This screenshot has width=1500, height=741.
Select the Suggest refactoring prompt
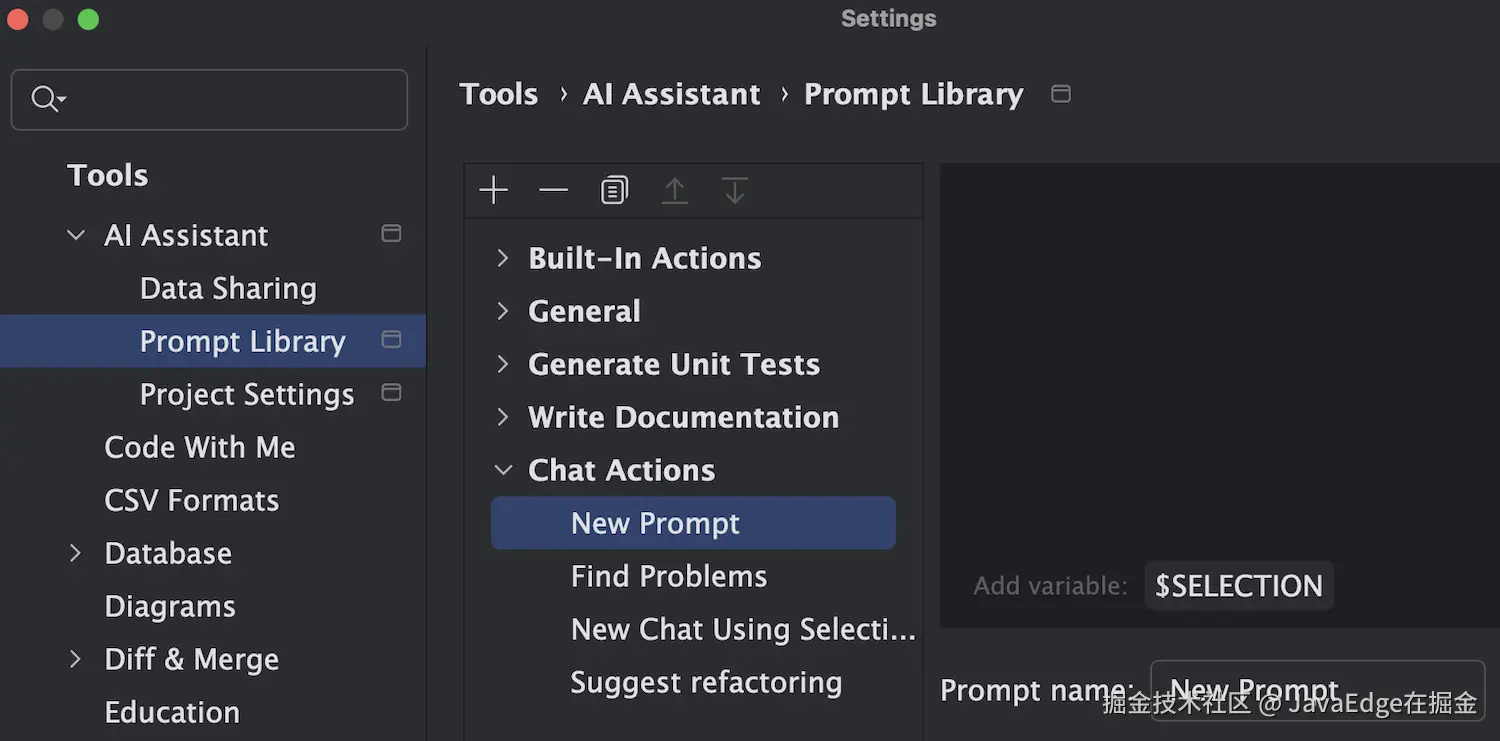coord(706,682)
